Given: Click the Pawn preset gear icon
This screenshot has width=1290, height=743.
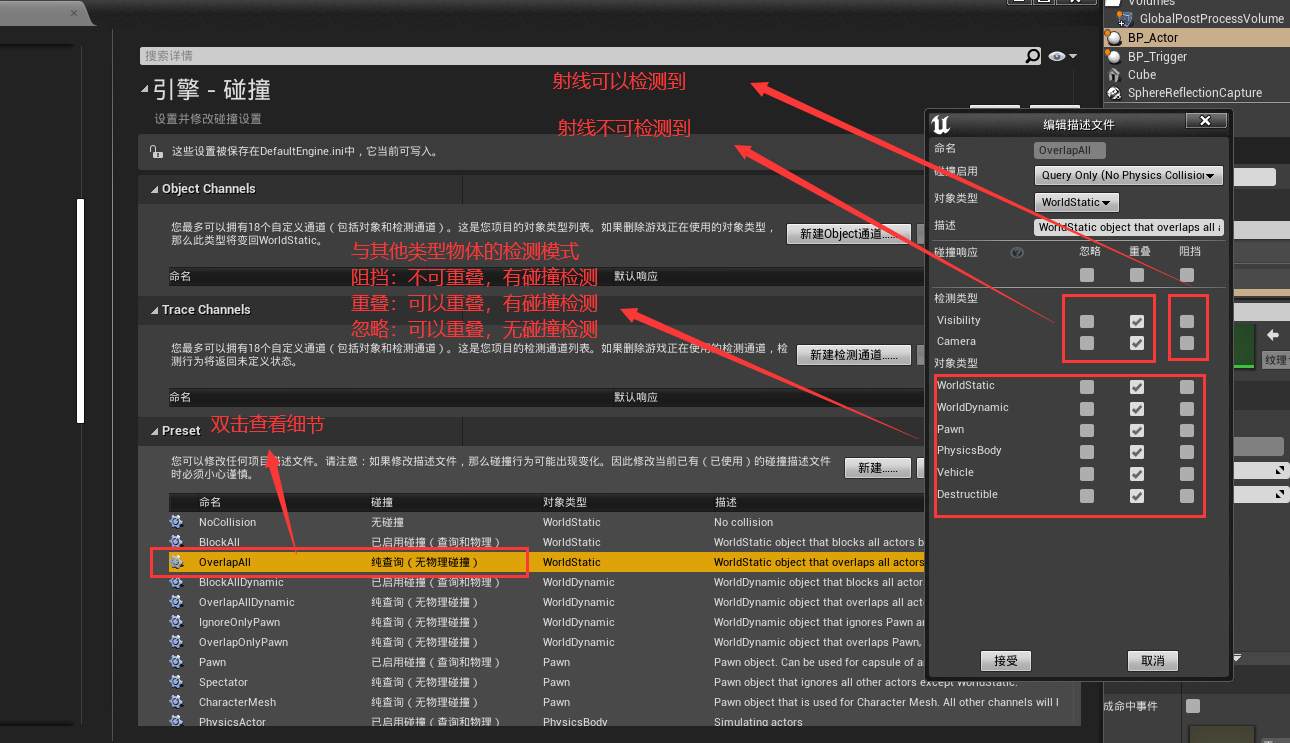Looking at the screenshot, I should coord(177,662).
